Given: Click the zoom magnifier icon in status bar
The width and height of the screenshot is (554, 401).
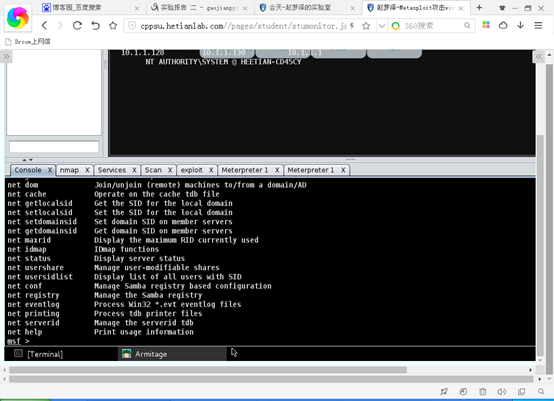Looking at the screenshot, I should pos(541,391).
